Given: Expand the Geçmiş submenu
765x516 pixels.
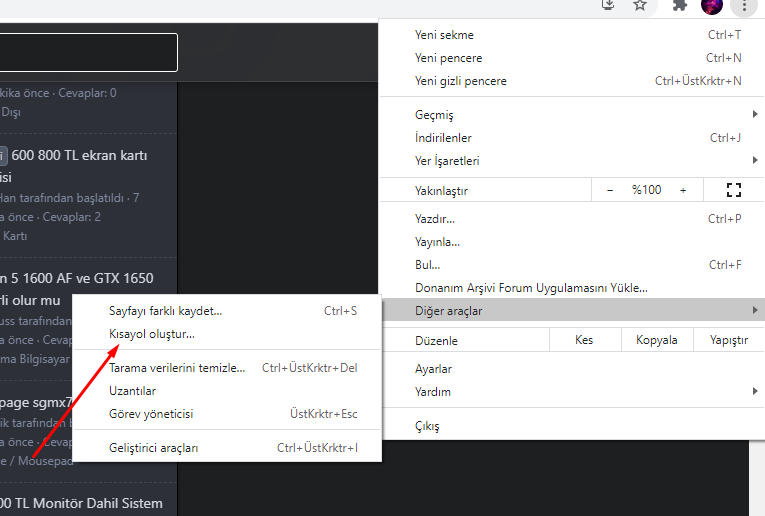Looking at the screenshot, I should [572, 115].
